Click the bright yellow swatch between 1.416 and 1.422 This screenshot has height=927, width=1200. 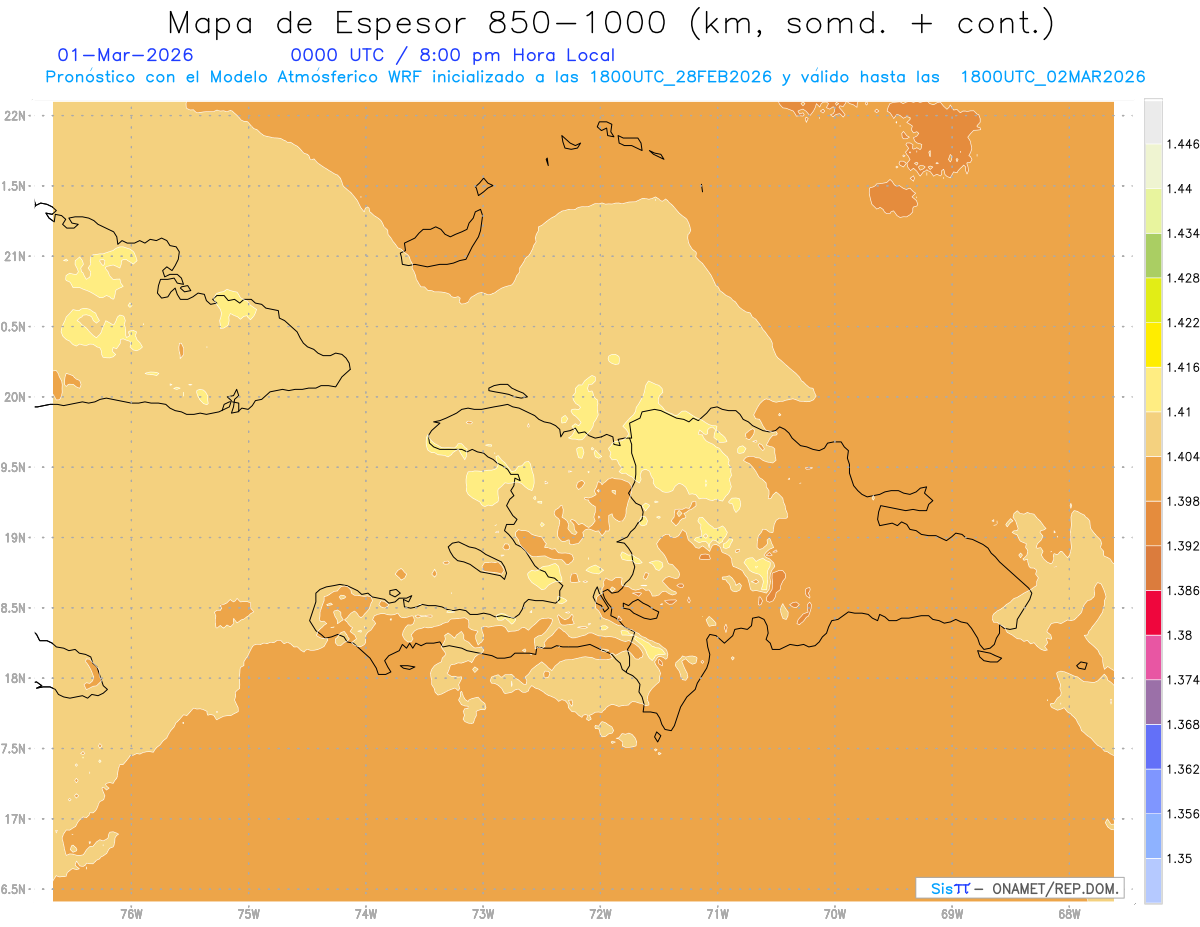(1153, 345)
